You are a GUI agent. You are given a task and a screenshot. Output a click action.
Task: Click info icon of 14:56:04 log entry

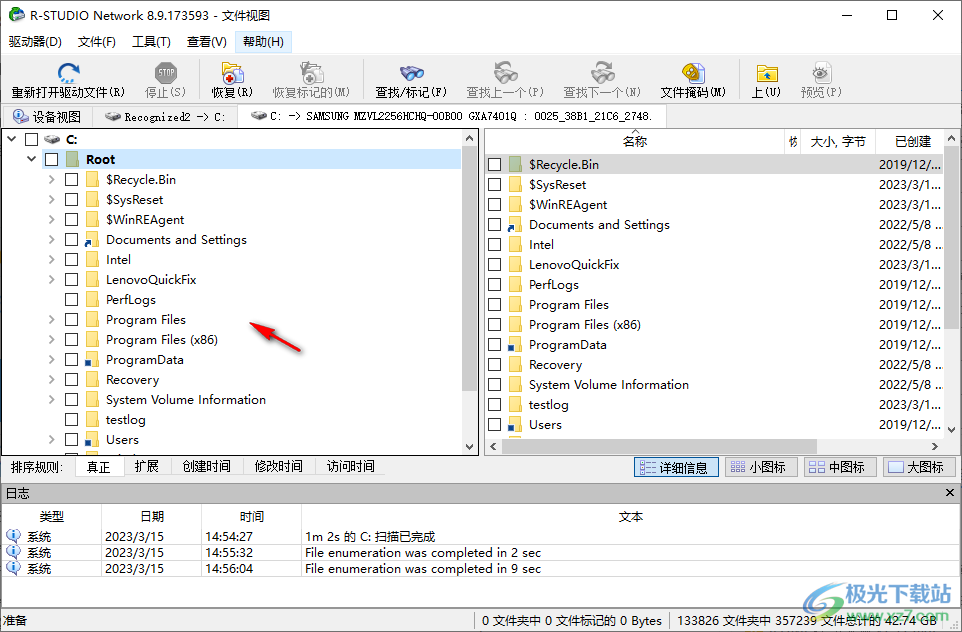[x=13, y=568]
